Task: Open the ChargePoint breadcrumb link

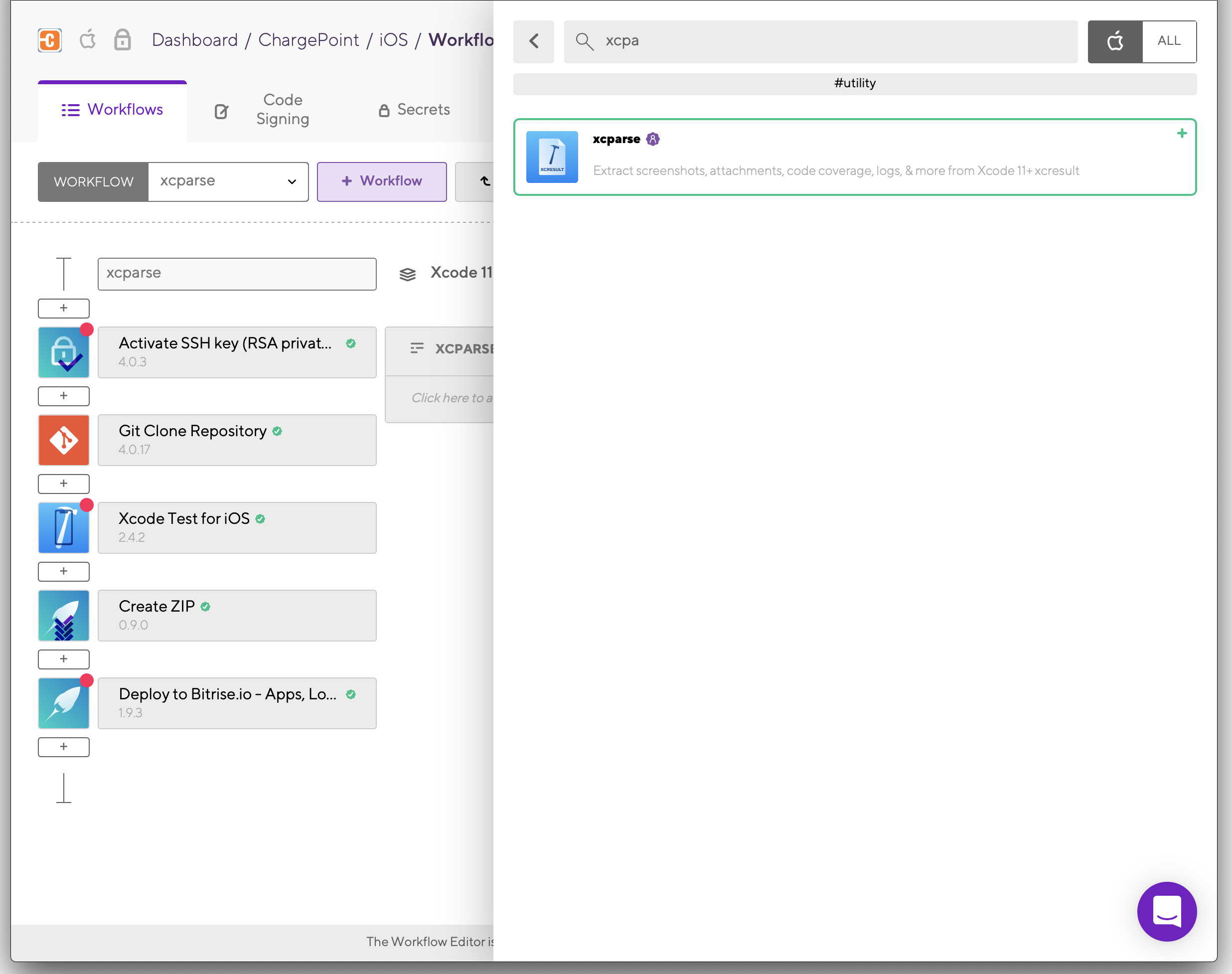Action: 308,40
